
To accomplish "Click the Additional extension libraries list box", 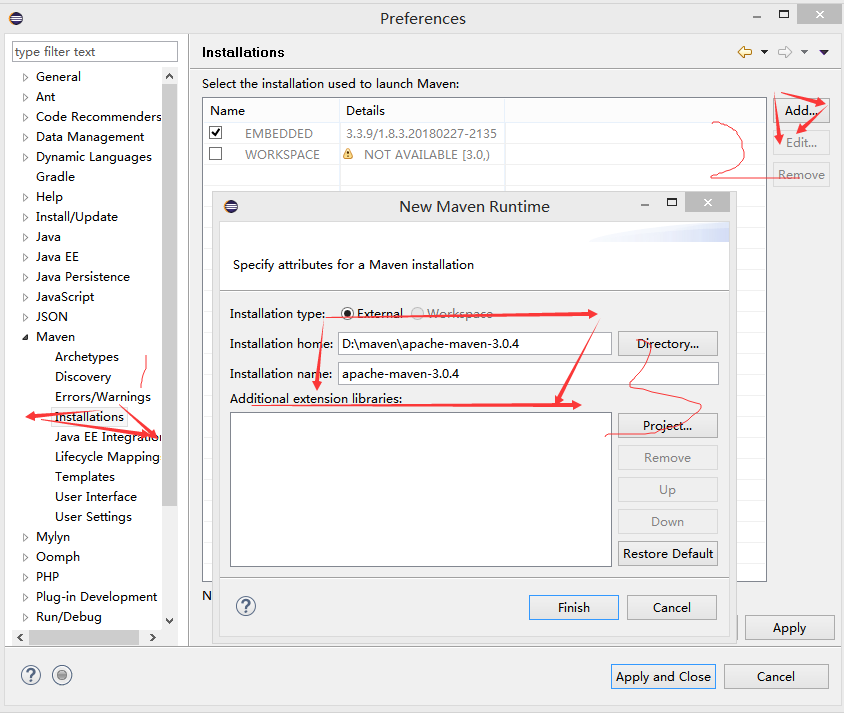I will point(420,489).
